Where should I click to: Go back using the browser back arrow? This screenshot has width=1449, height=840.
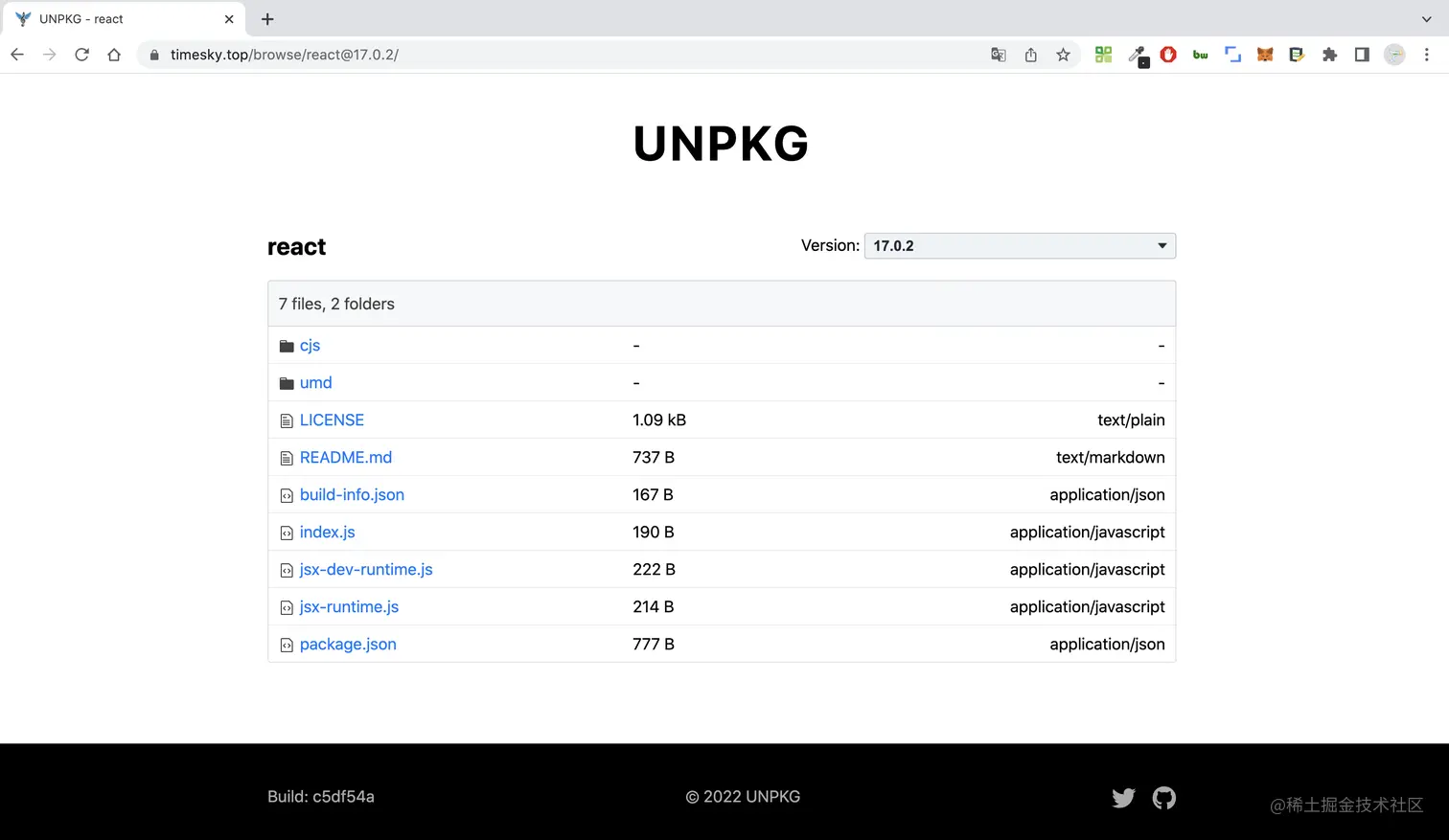pos(17,55)
